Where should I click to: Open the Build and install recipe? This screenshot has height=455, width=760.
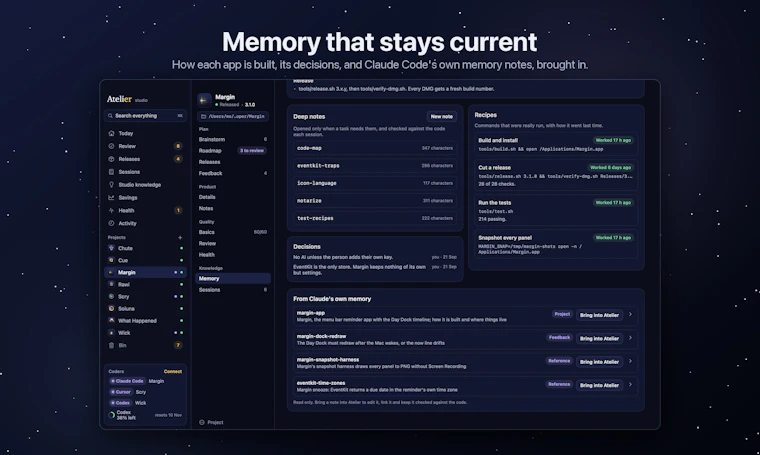(x=556, y=144)
